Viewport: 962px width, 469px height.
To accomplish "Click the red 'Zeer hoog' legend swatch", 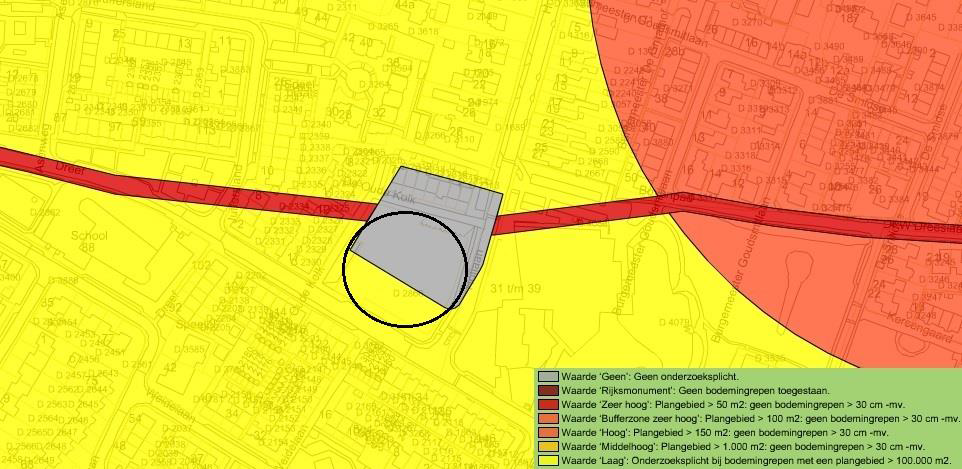I will click(x=548, y=405).
